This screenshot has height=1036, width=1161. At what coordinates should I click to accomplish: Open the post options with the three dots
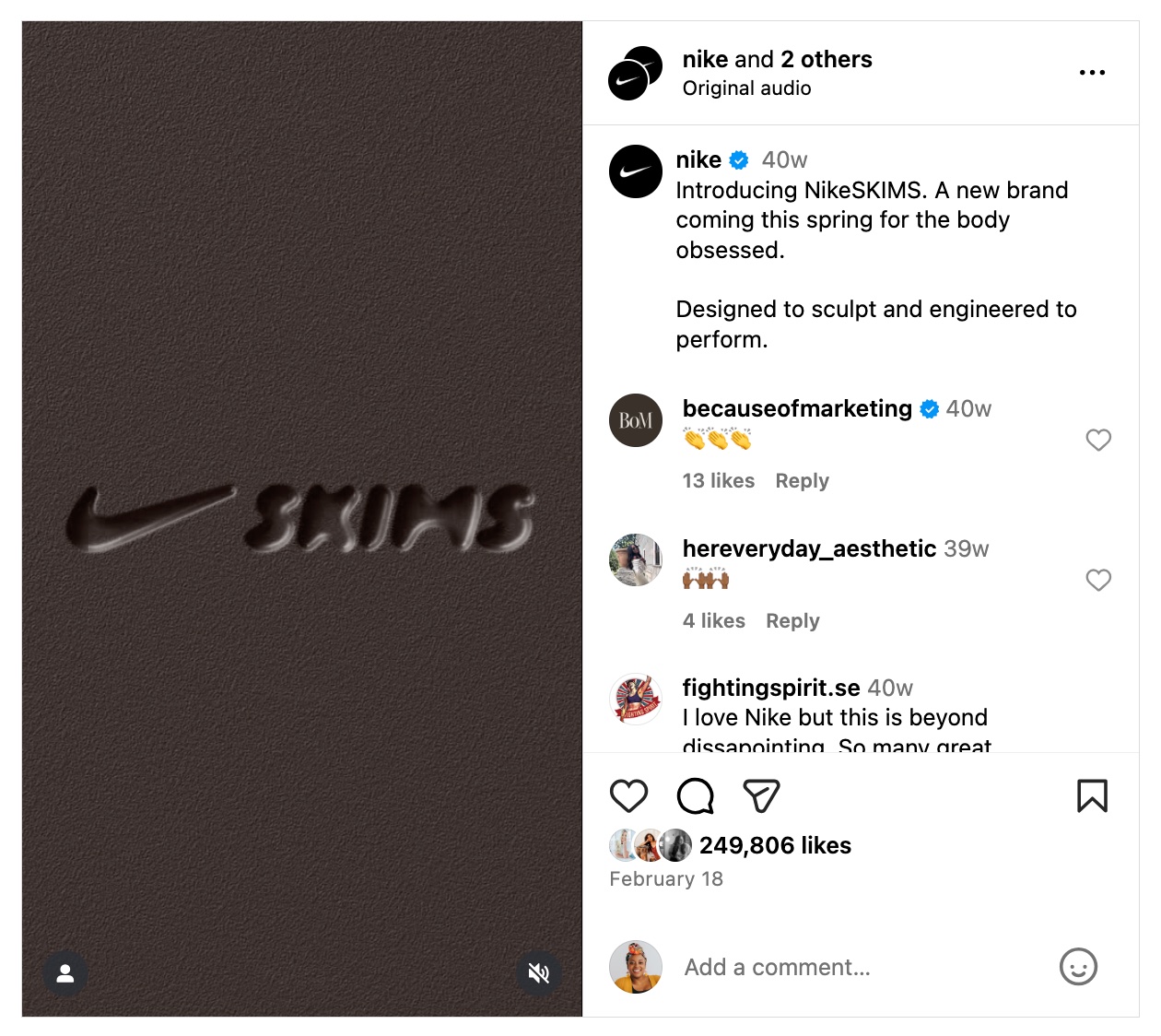1092,72
